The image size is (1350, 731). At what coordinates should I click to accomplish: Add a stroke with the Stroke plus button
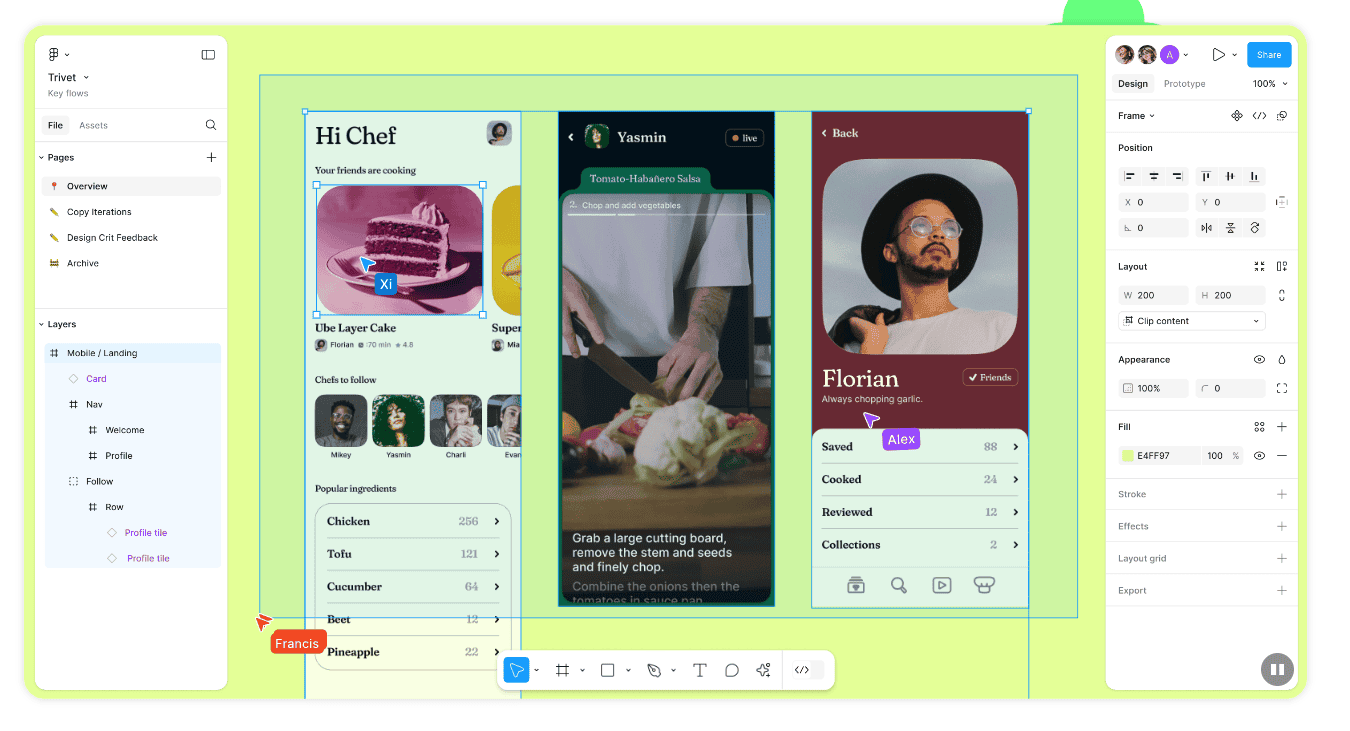(1282, 494)
